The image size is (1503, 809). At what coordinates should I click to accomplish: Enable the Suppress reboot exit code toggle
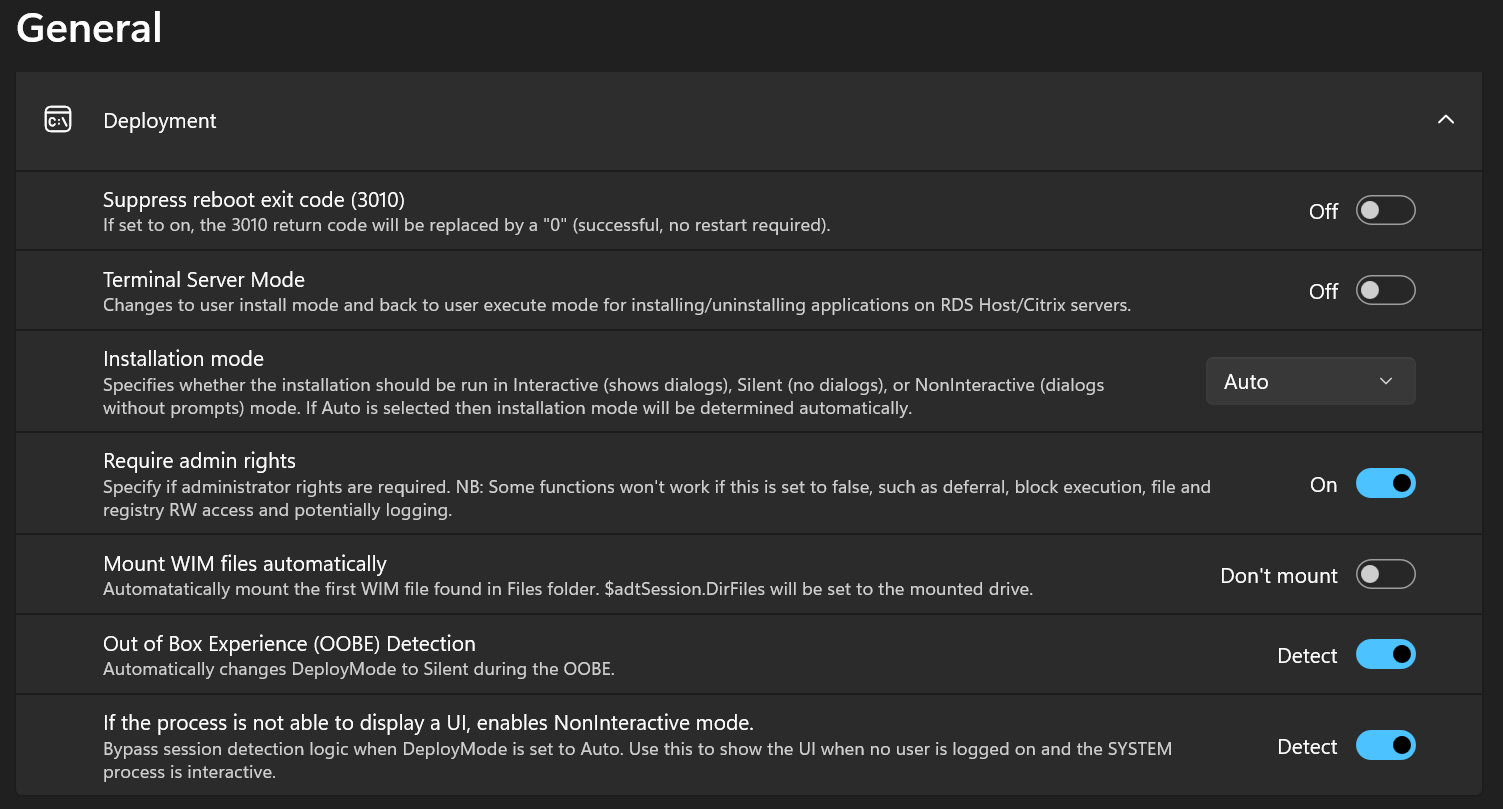click(1385, 211)
